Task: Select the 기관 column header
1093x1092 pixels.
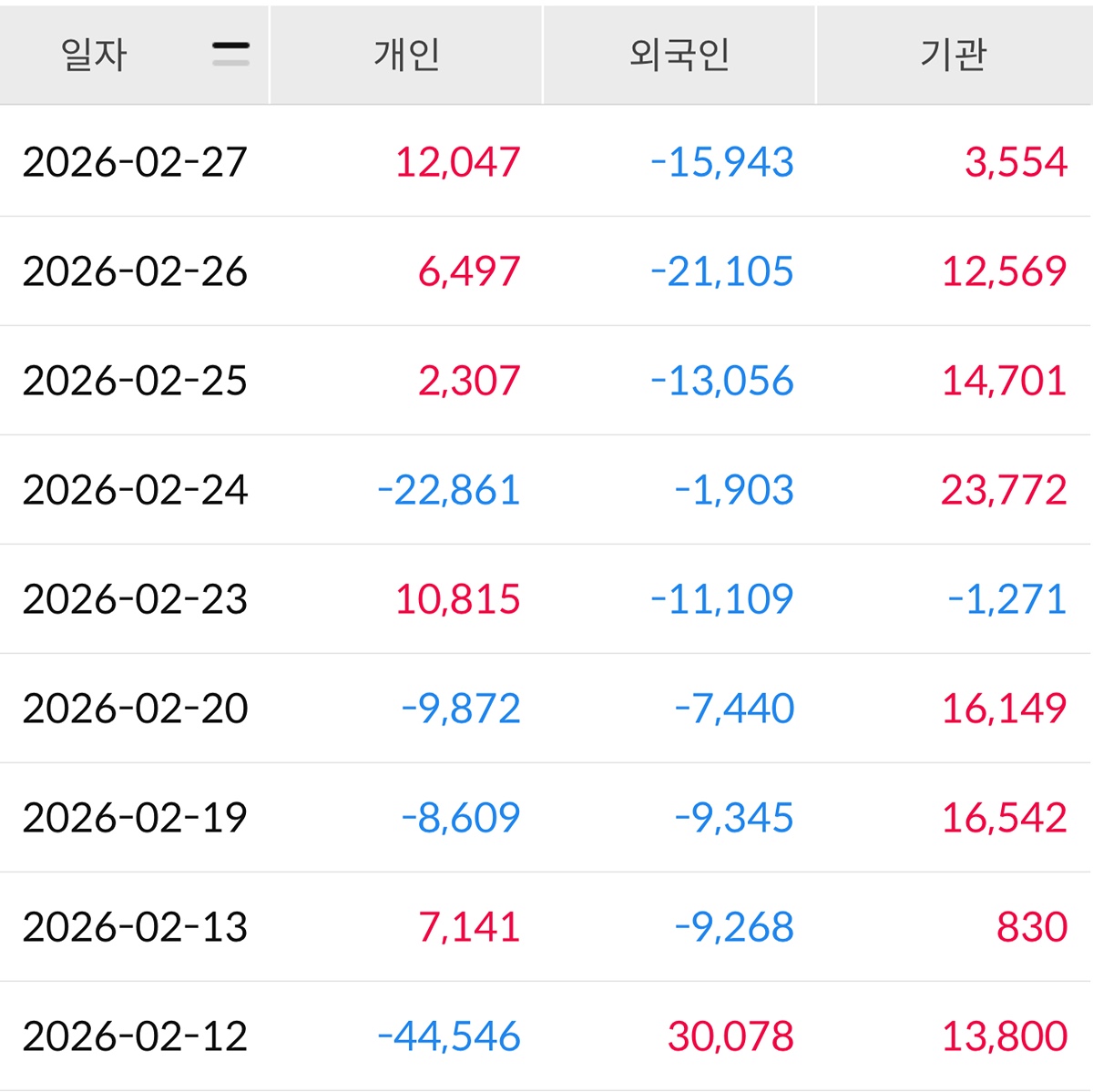Action: click(954, 55)
